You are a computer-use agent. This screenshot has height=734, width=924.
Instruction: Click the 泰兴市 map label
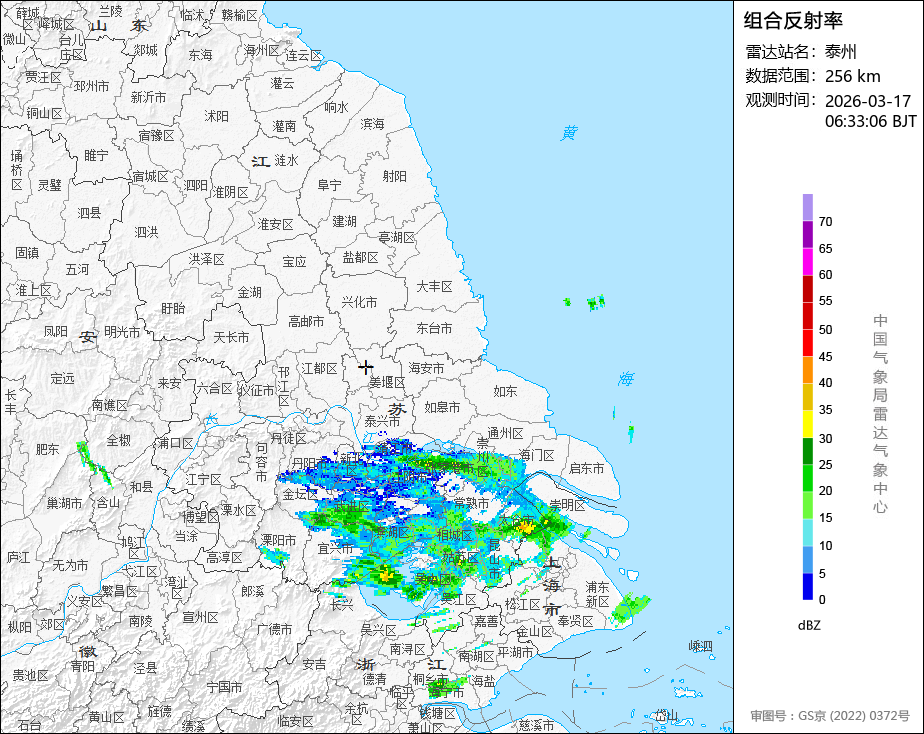pos(382,422)
